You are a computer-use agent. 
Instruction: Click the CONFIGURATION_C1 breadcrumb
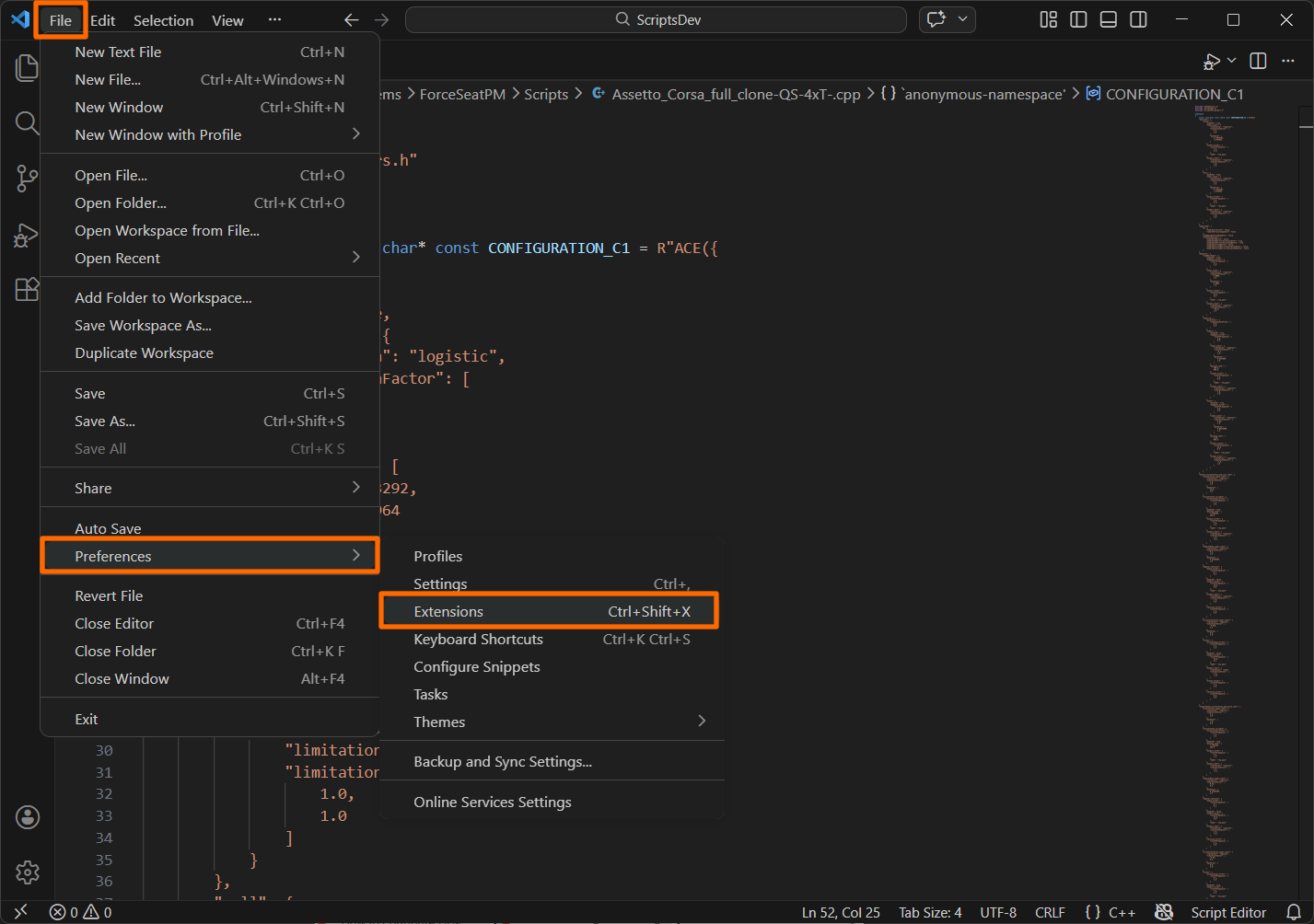pyautogui.click(x=1165, y=94)
